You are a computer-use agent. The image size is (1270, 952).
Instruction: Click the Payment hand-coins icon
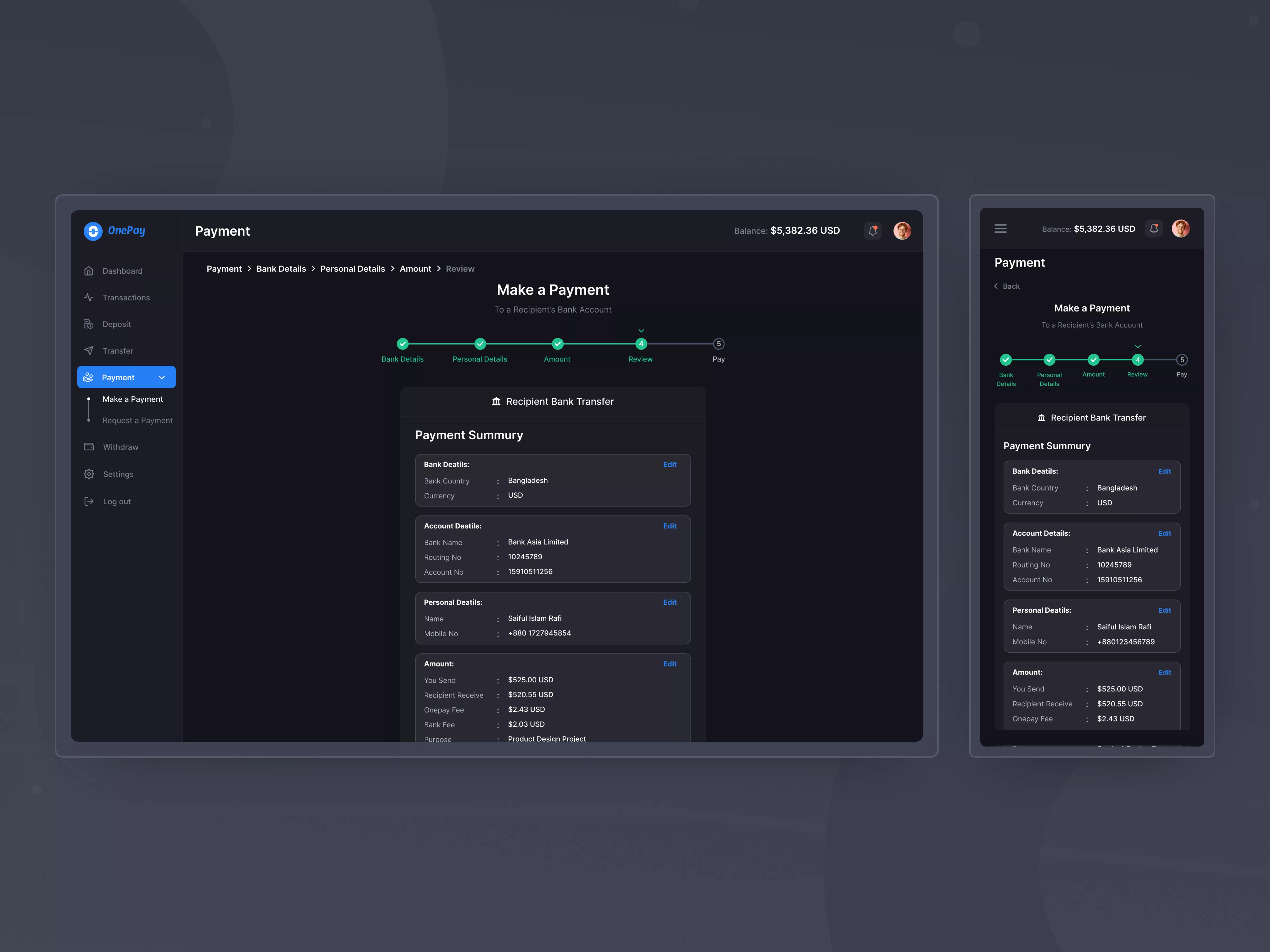(88, 377)
